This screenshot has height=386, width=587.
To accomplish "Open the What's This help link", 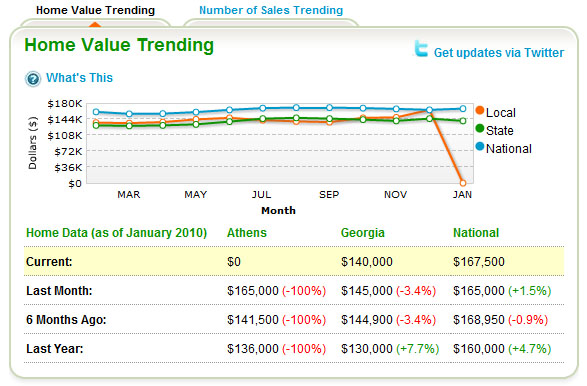I will click(x=79, y=78).
